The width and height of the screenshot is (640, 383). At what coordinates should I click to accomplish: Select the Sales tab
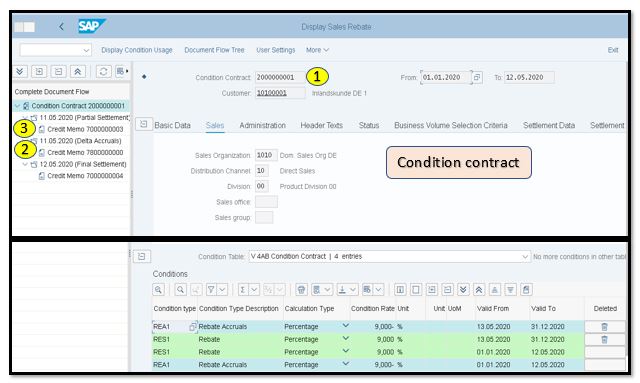[215, 125]
